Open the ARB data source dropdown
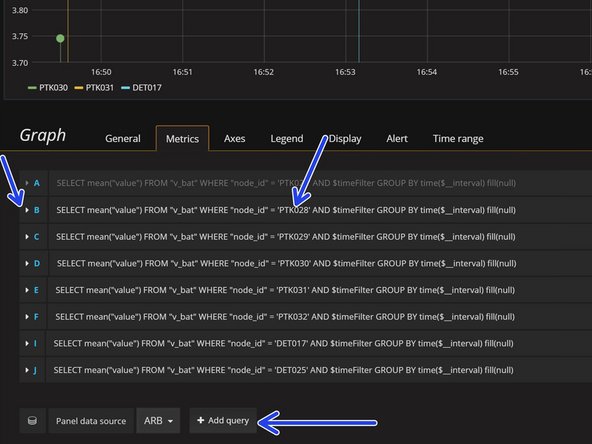592x444 pixels. point(158,420)
